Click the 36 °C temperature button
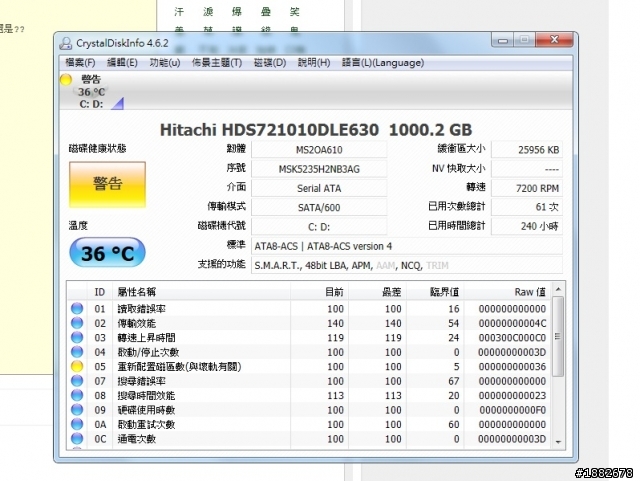Screen dimensions: 640x481 click(x=107, y=253)
